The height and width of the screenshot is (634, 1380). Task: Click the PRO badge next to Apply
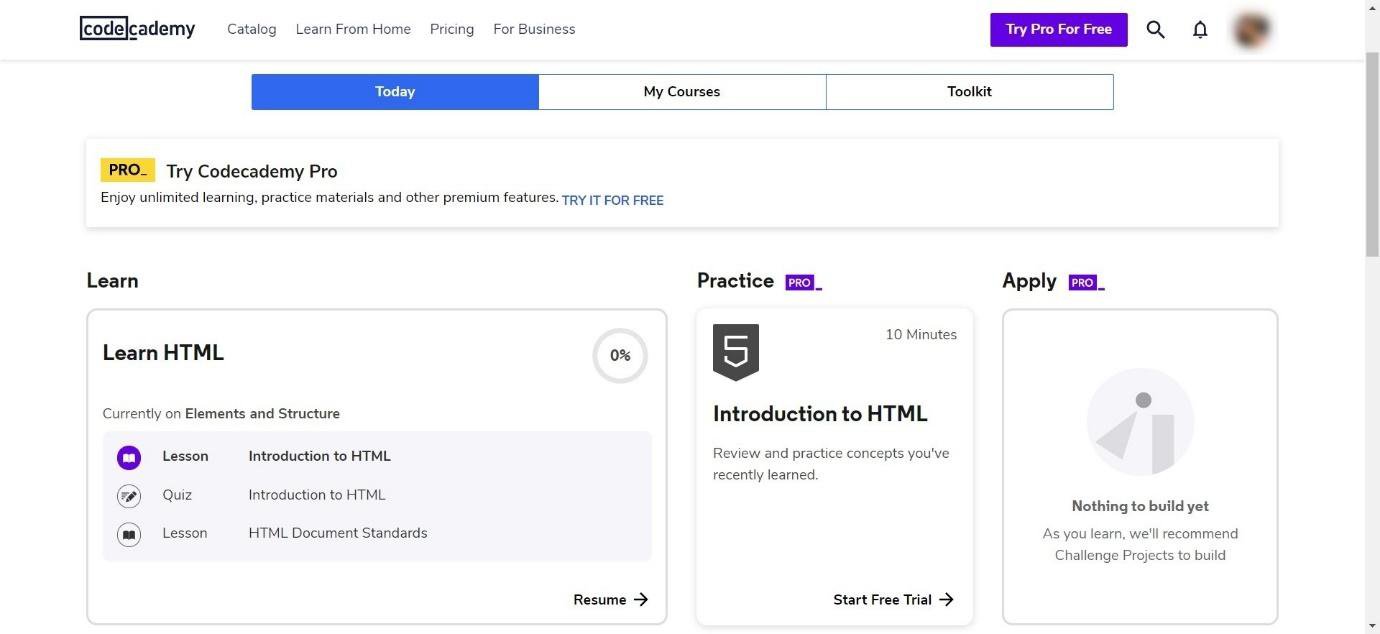[1086, 282]
